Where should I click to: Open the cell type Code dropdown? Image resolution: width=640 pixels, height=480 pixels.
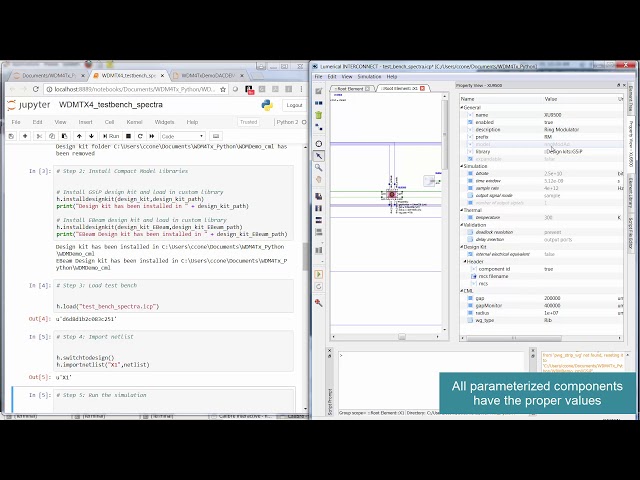tap(182, 136)
